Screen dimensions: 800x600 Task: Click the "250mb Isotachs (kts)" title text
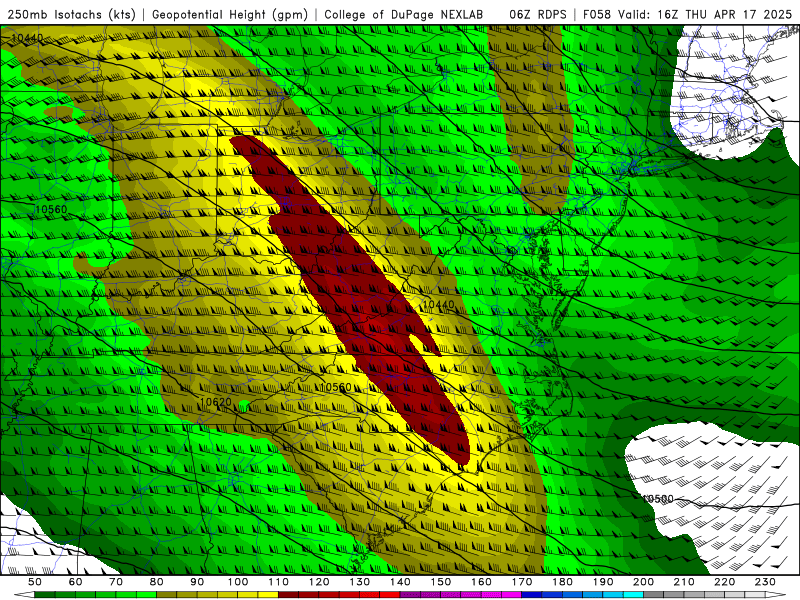pyautogui.click(x=71, y=14)
